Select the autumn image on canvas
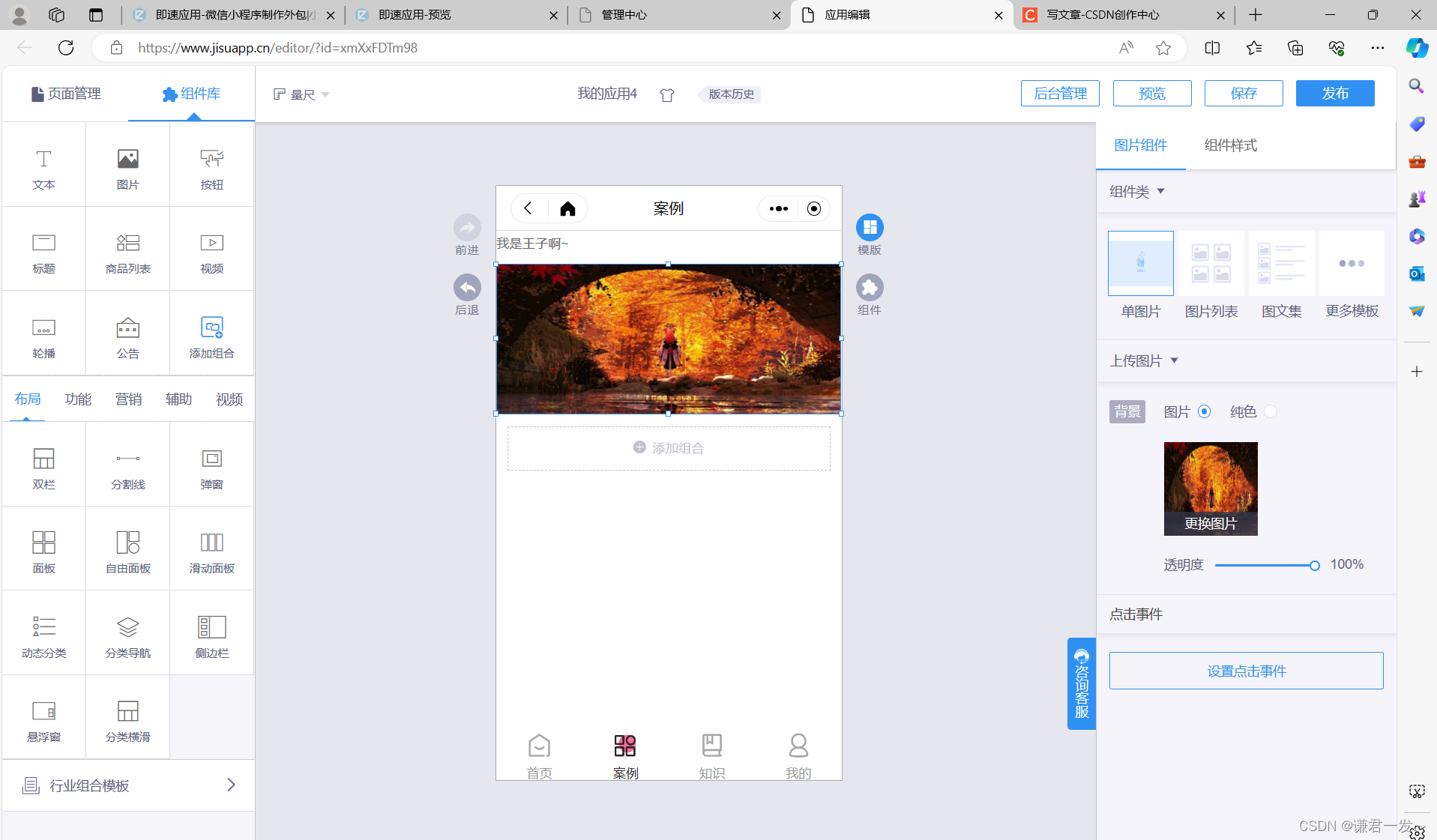Viewport: 1437px width, 840px height. (669, 339)
